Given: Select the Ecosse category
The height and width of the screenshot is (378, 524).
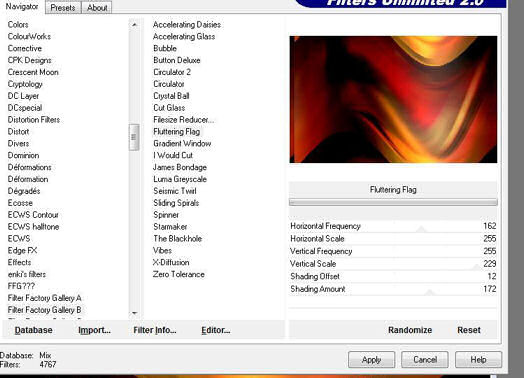Looking at the screenshot, I should tap(20, 203).
